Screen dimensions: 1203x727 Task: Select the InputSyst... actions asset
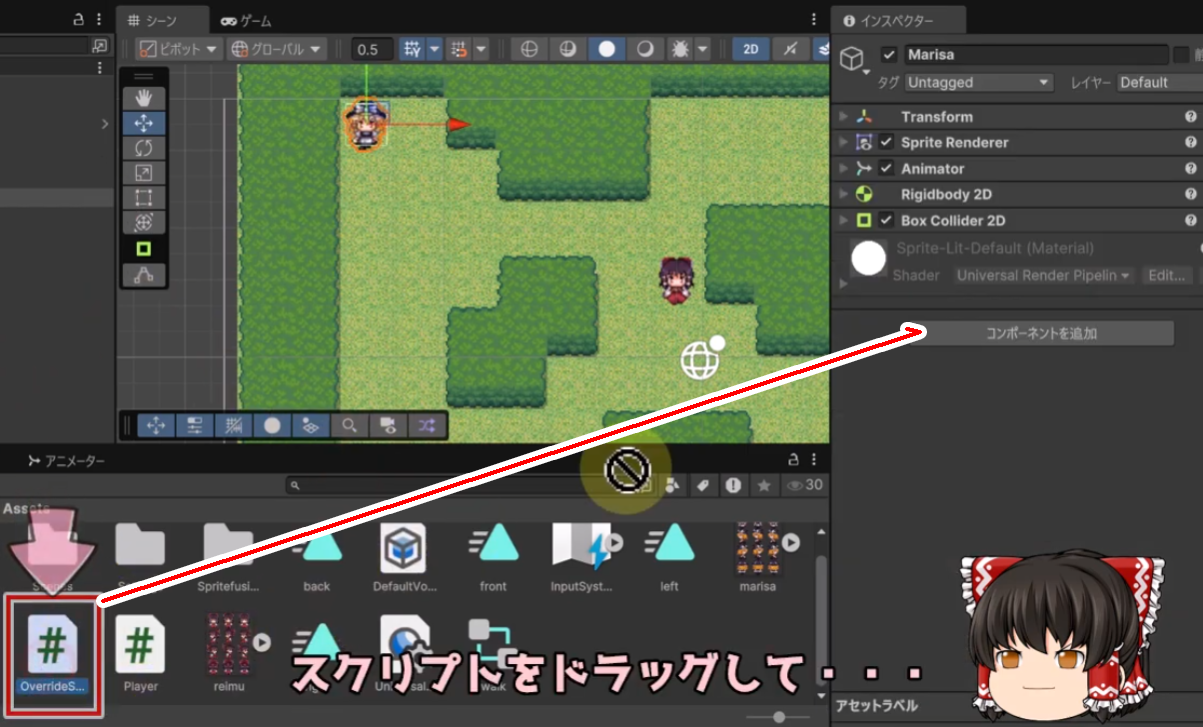point(581,557)
